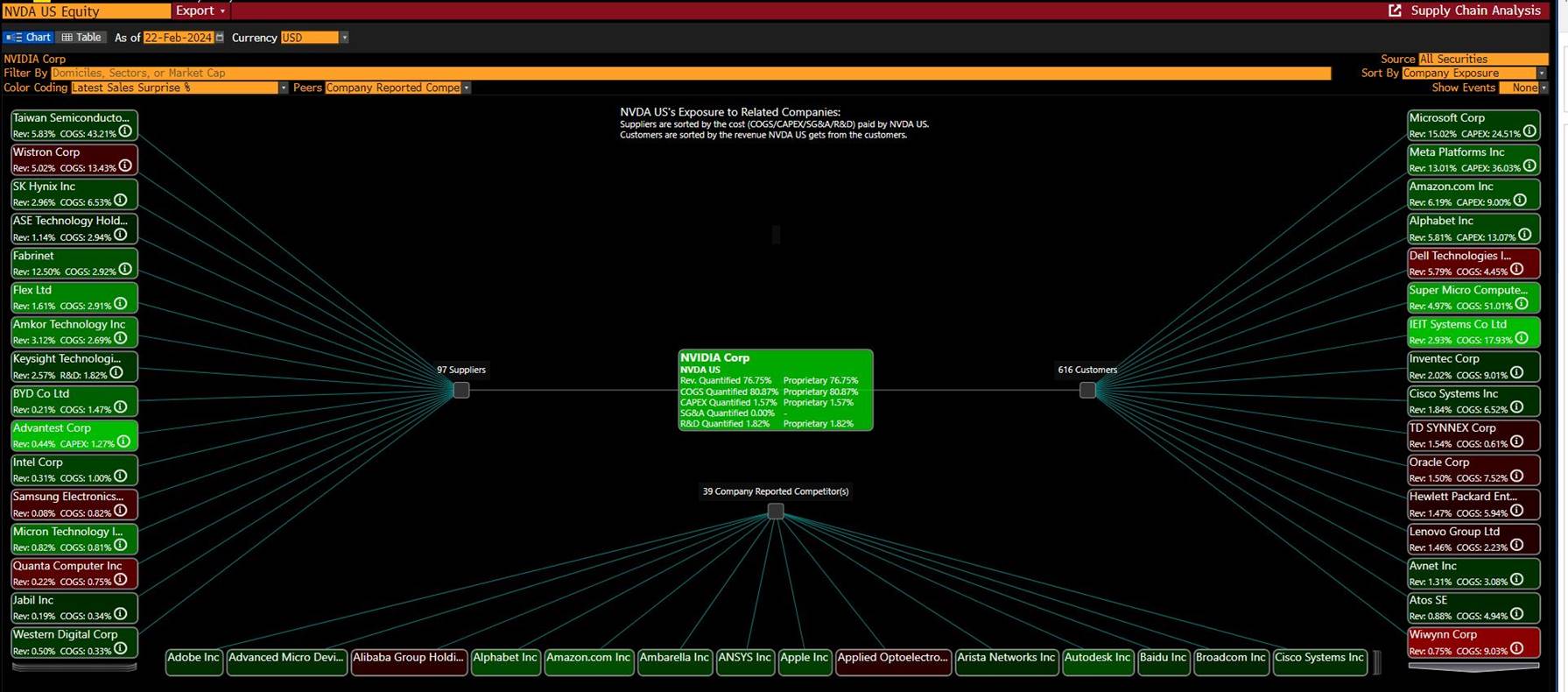1568x692 pixels.
Task: Open info icon on Super Micro Computer card
Action: point(1522,303)
